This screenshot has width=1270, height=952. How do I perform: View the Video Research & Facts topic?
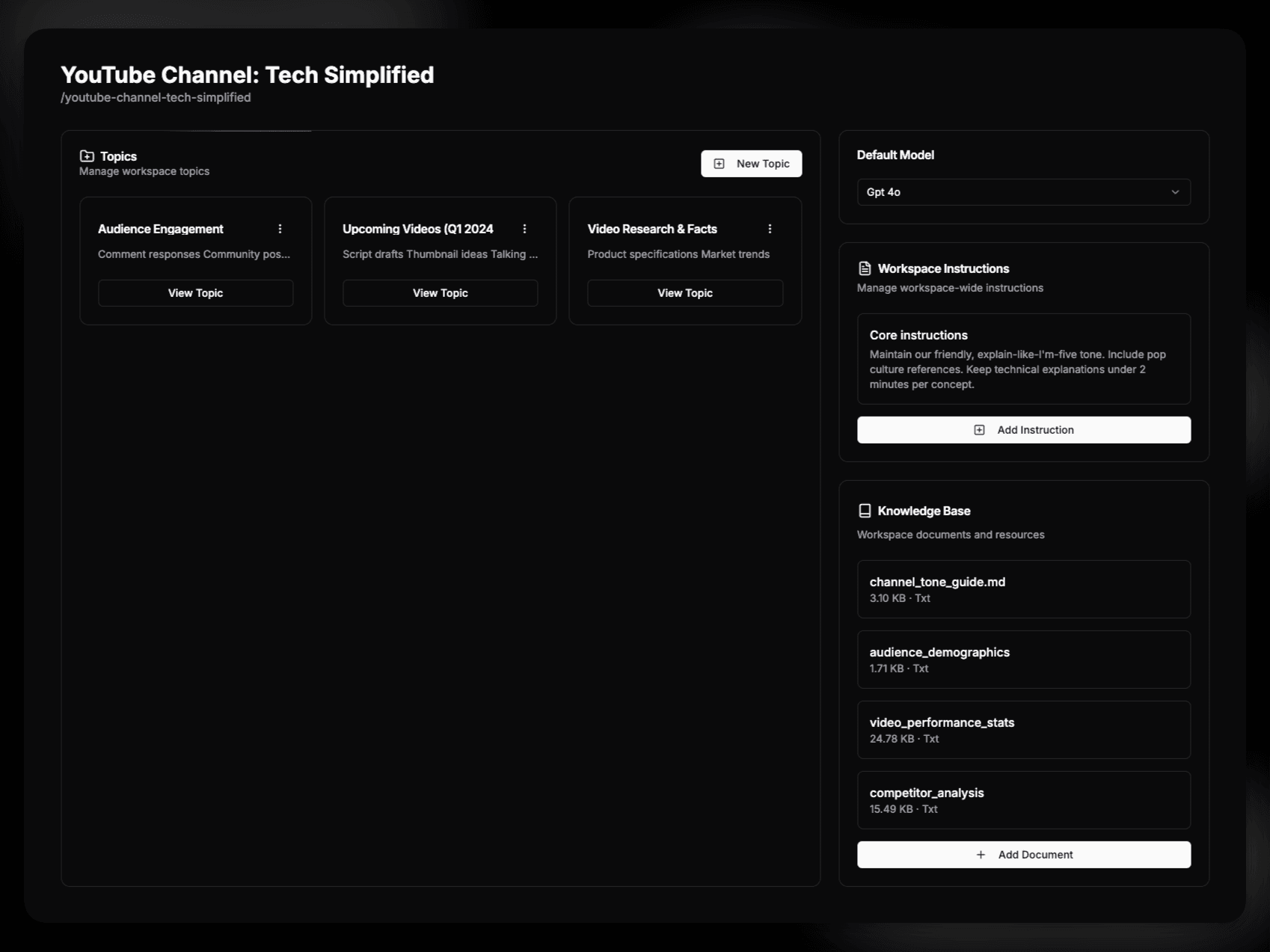(x=685, y=293)
